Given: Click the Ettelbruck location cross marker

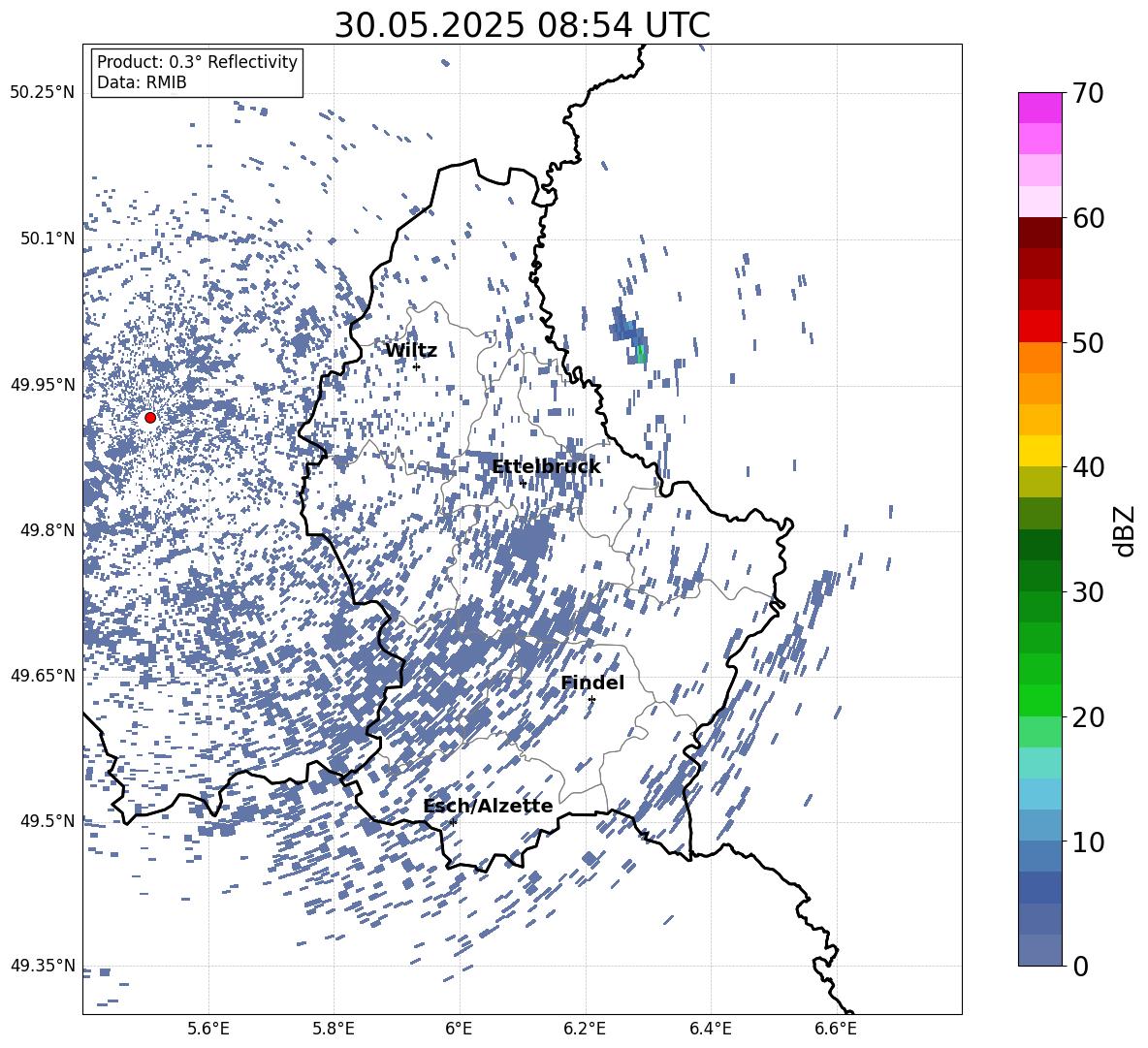Looking at the screenshot, I should 523,483.
